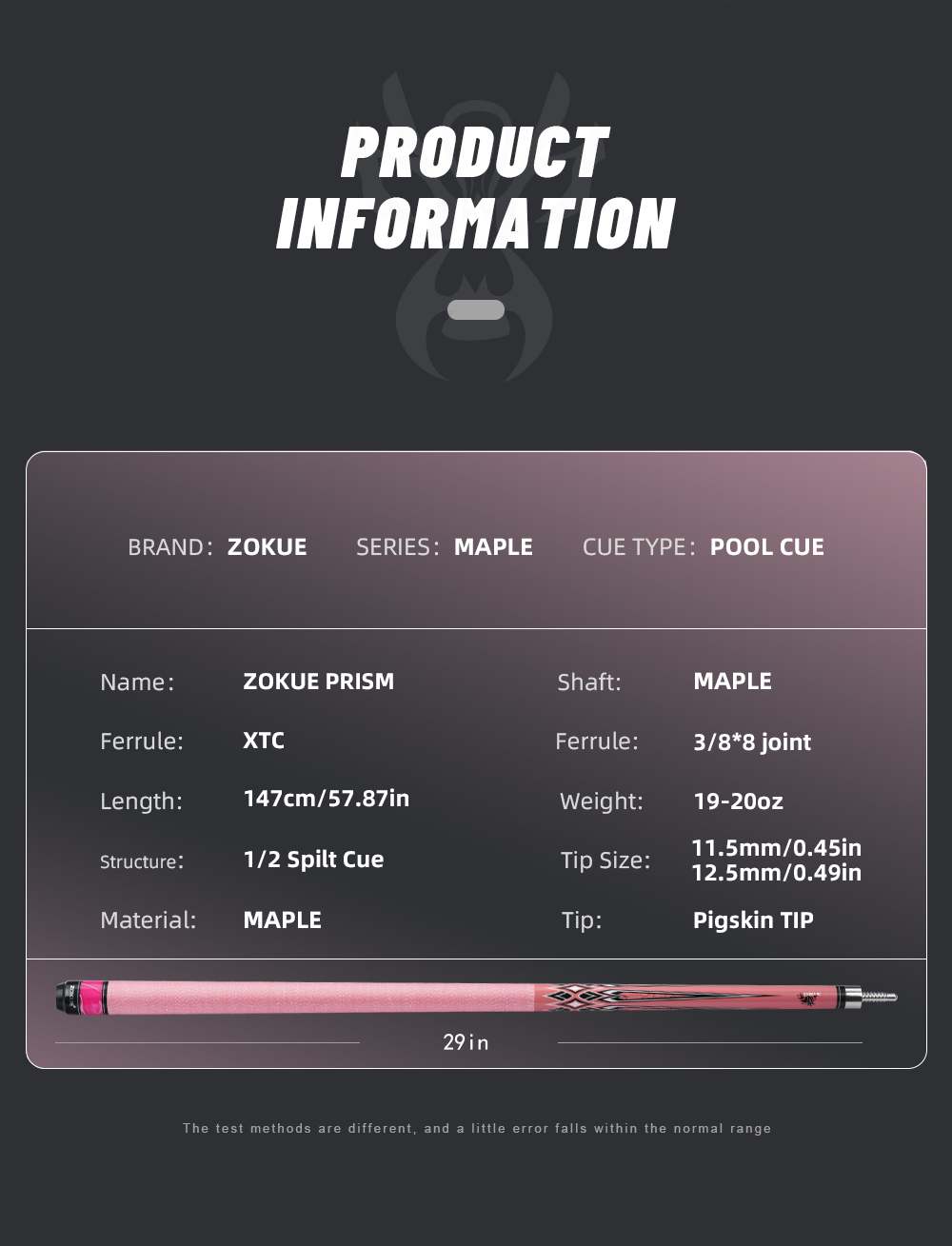Select the ZOKUE brand value
The height and width of the screenshot is (1246, 952).
(267, 547)
